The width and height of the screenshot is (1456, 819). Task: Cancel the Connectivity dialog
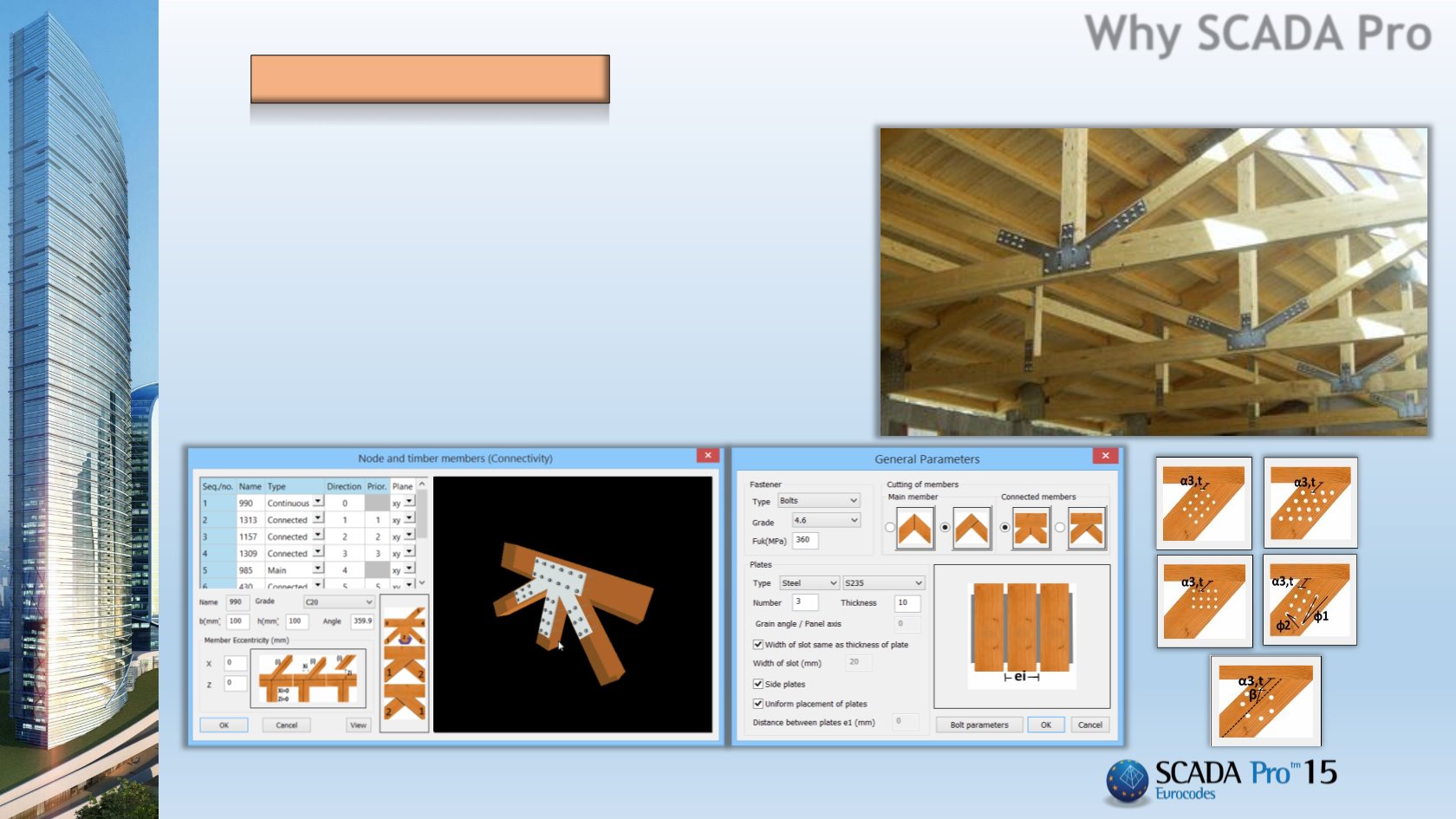click(287, 725)
